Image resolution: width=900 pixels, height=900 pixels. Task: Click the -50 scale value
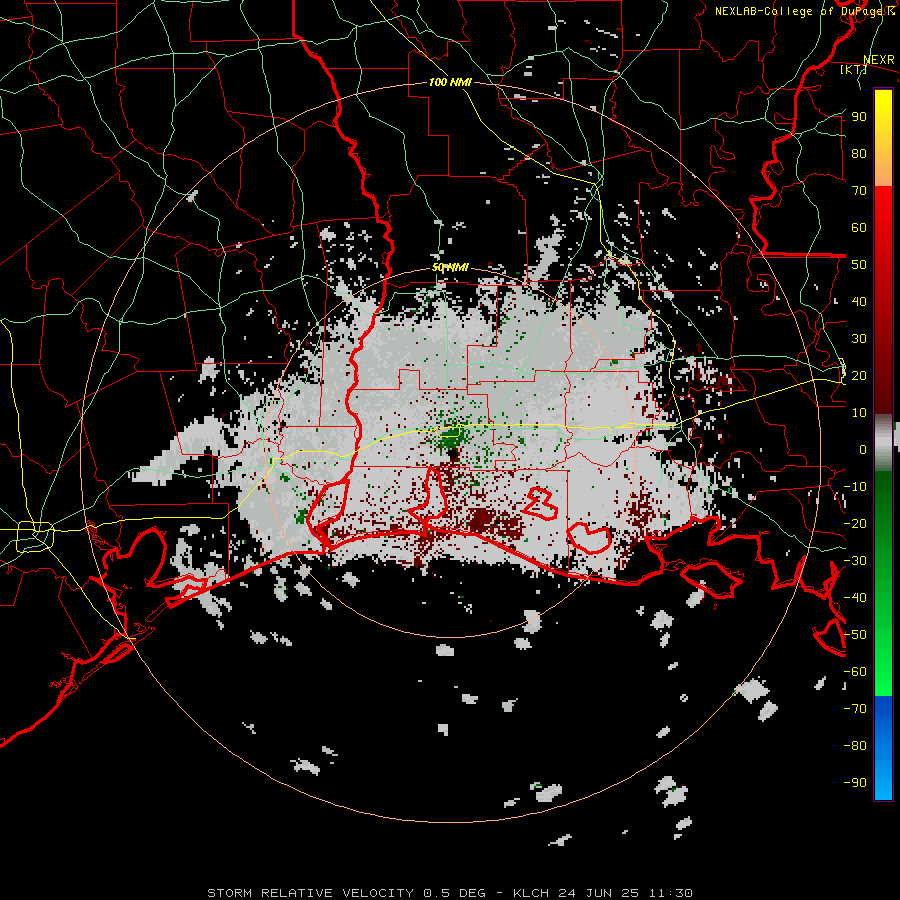855,635
